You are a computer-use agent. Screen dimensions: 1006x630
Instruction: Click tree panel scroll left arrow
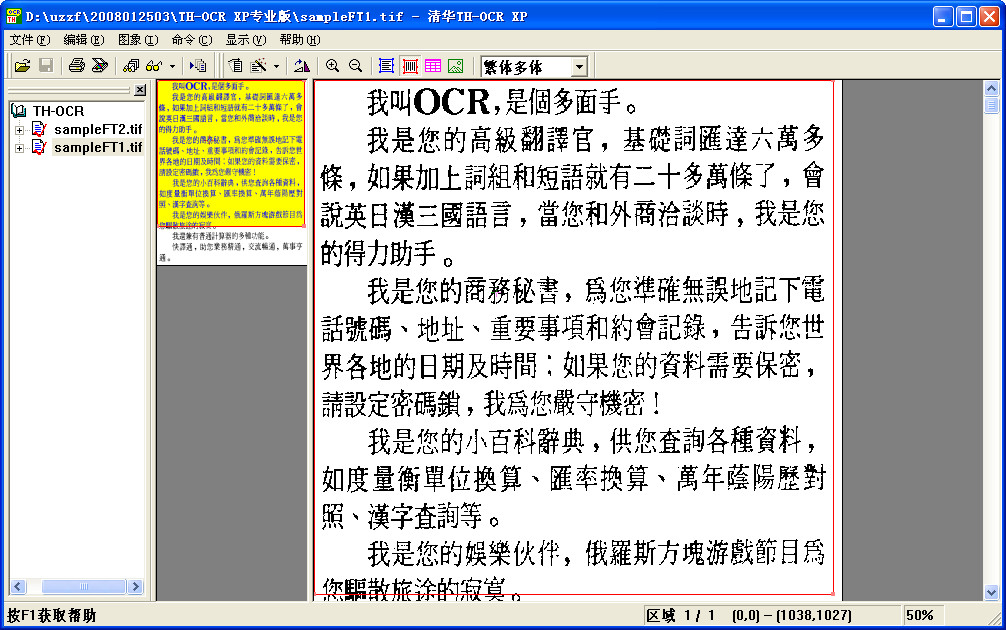coord(17,586)
